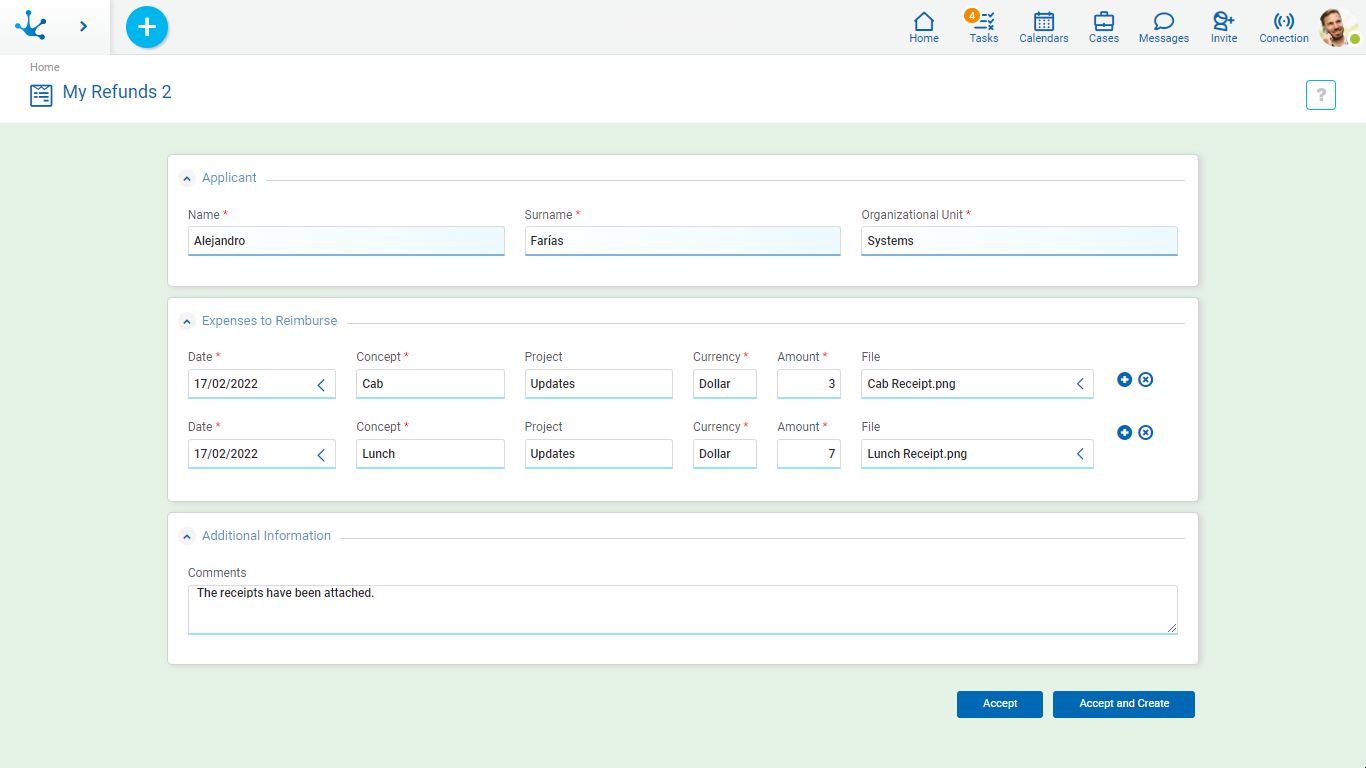Collapse the Expenses to Reimburse section
The height and width of the screenshot is (768, 1366).
(x=187, y=322)
